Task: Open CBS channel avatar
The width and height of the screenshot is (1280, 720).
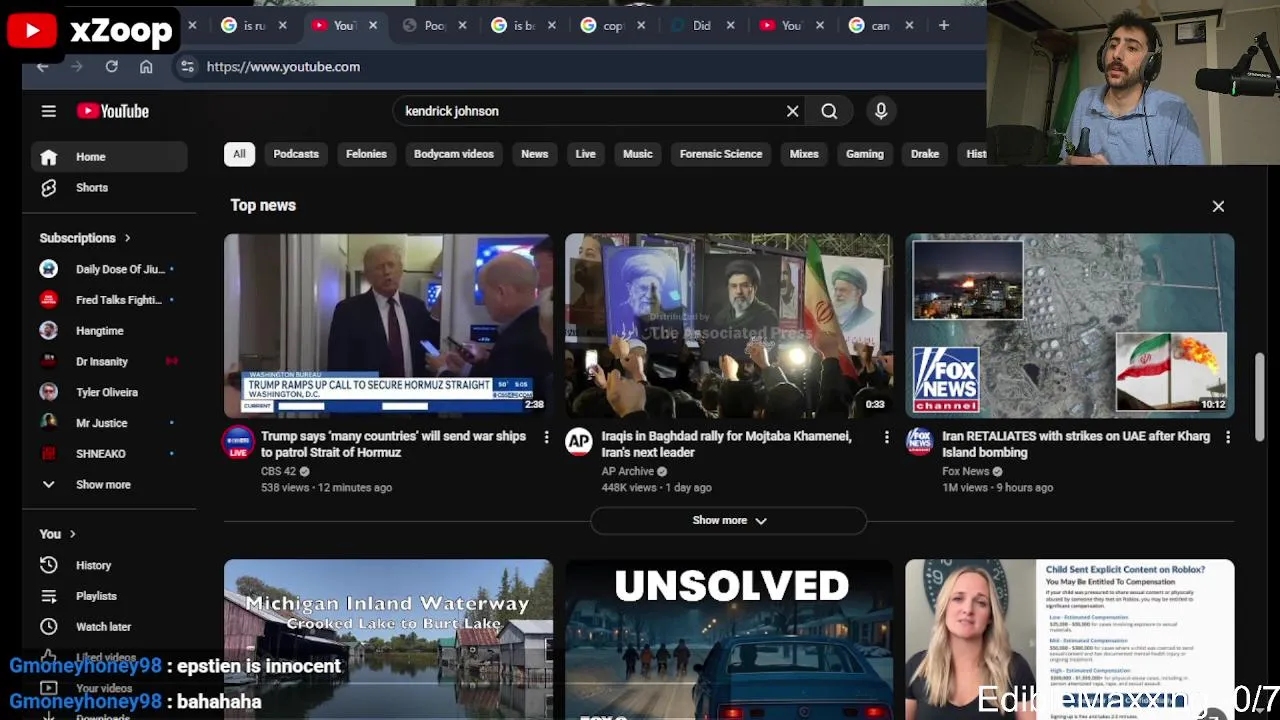Action: [238, 442]
